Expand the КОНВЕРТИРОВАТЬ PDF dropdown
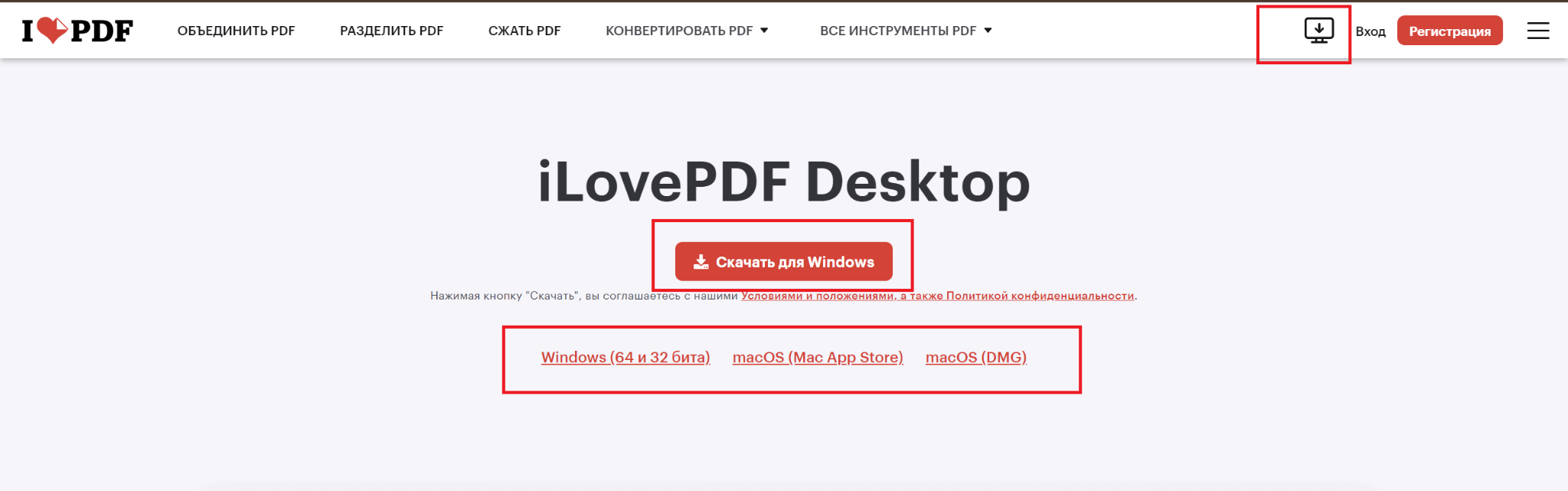 (x=687, y=31)
